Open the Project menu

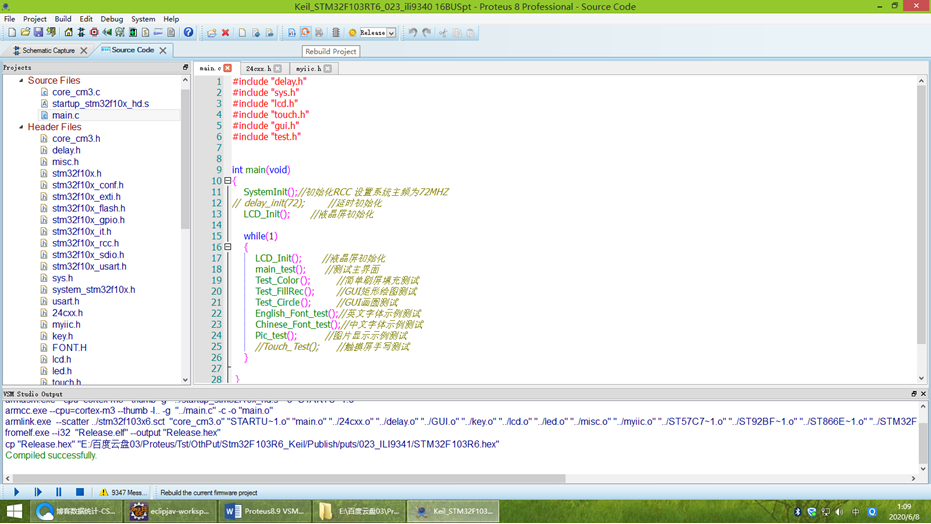point(34,19)
